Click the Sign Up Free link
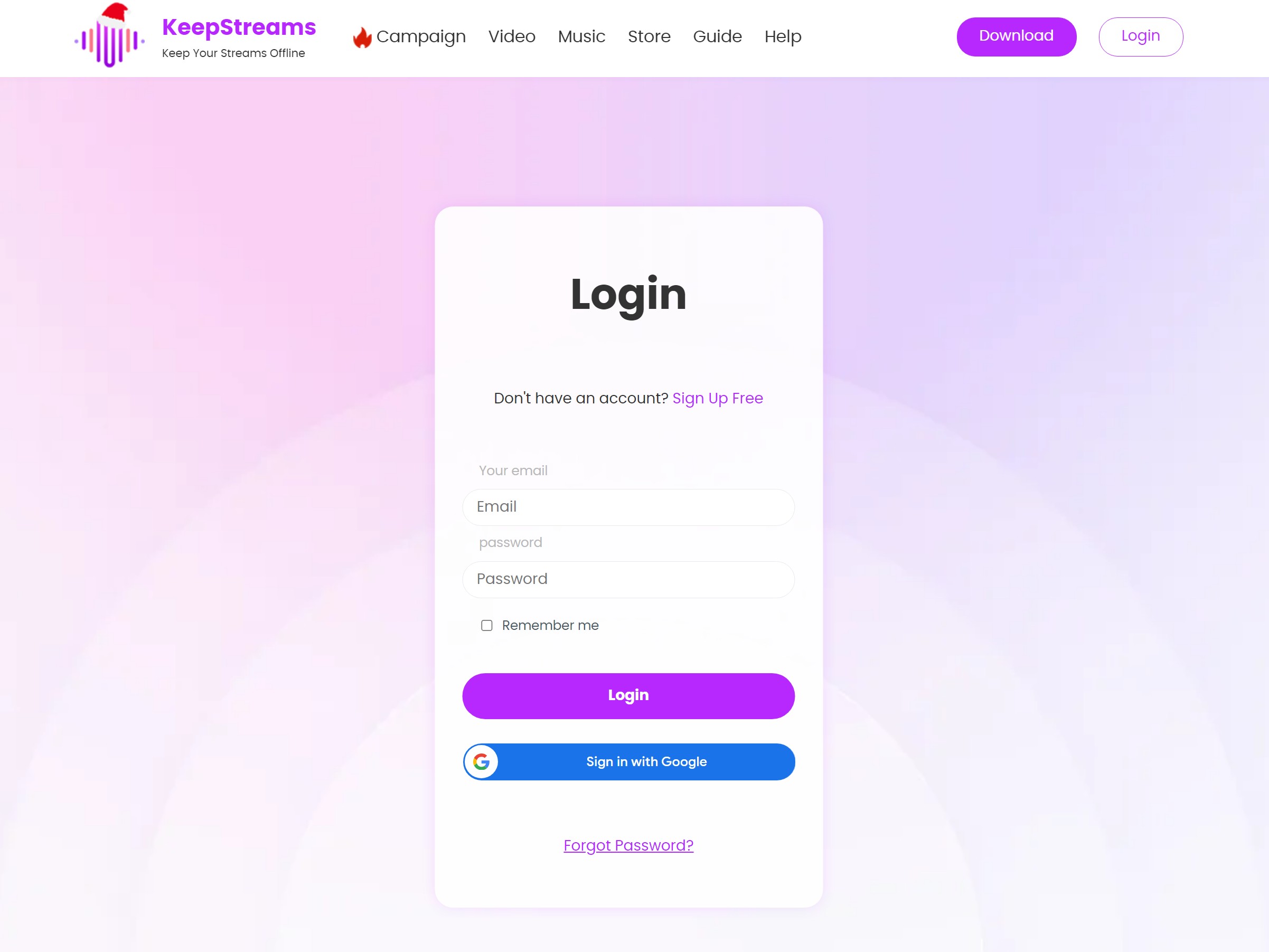The width and height of the screenshot is (1269, 952). pyautogui.click(x=718, y=398)
